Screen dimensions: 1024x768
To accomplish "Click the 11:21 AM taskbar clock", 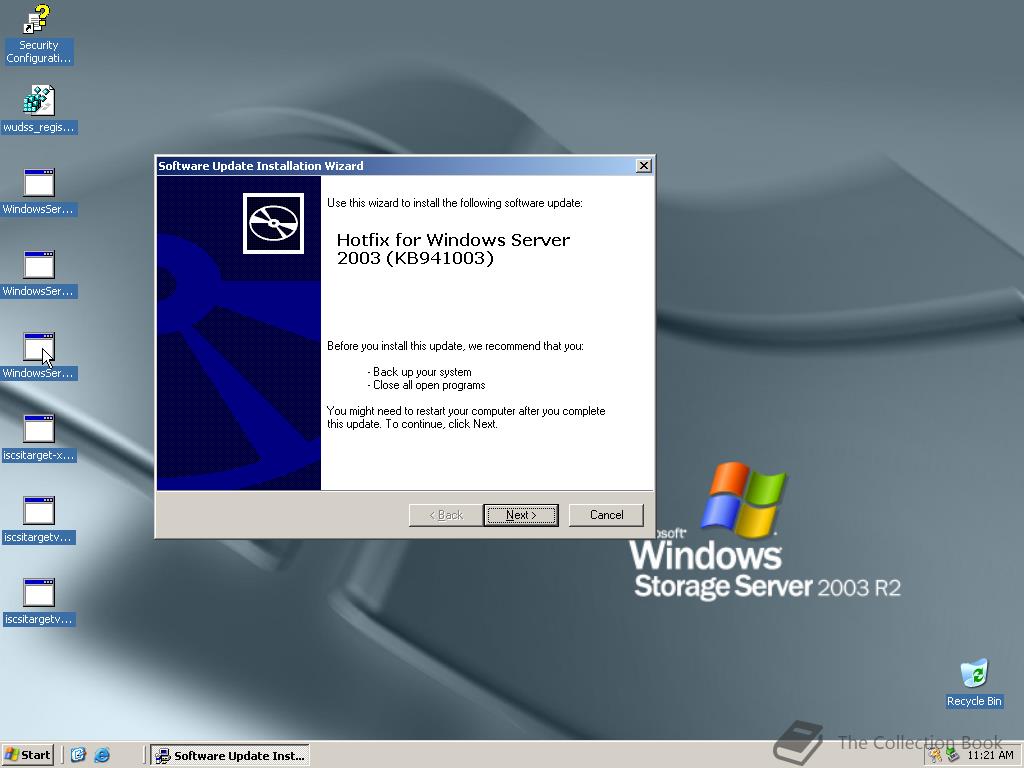I will click(990, 755).
